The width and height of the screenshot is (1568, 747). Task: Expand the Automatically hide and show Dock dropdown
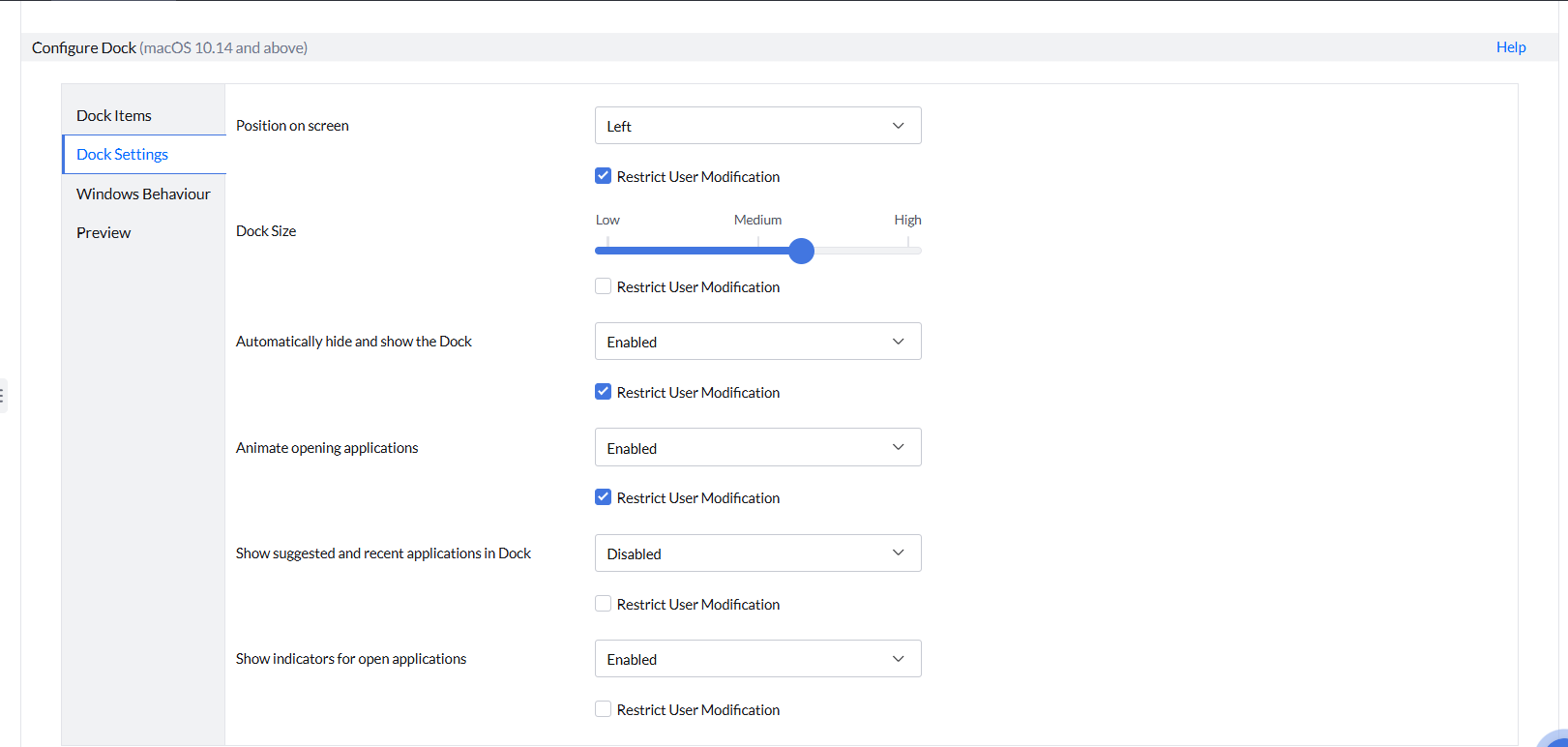pyautogui.click(x=757, y=342)
